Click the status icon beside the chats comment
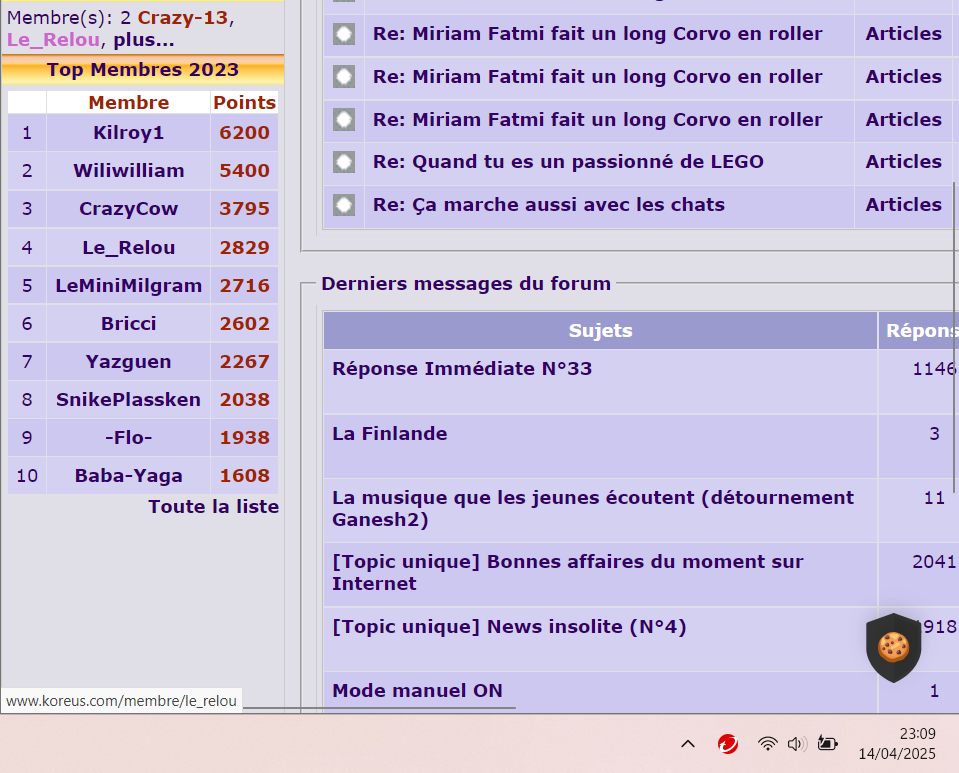This screenshot has height=773, width=959. pyautogui.click(x=344, y=205)
